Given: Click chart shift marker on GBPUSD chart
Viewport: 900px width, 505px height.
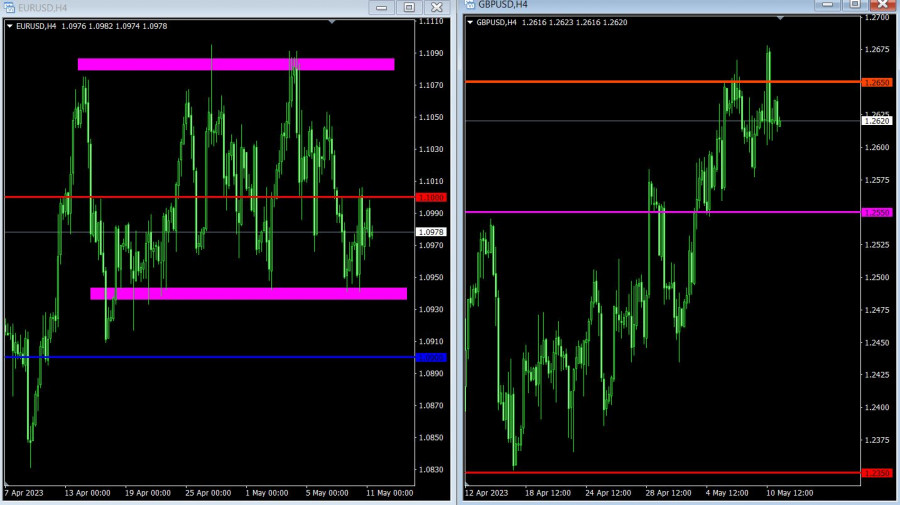Looking at the screenshot, I should pyautogui.click(x=780, y=19).
